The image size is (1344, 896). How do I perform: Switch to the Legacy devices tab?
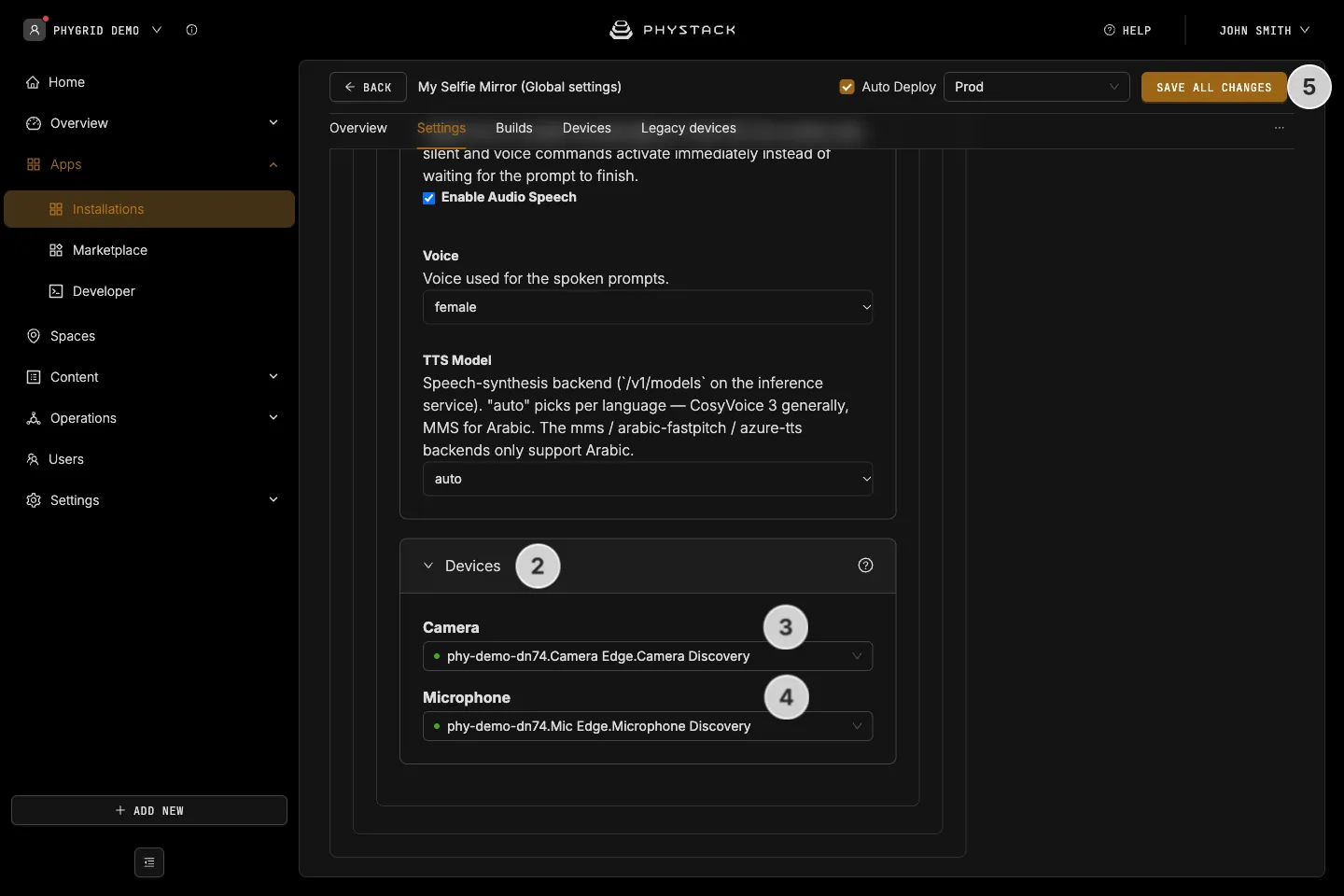click(x=689, y=128)
